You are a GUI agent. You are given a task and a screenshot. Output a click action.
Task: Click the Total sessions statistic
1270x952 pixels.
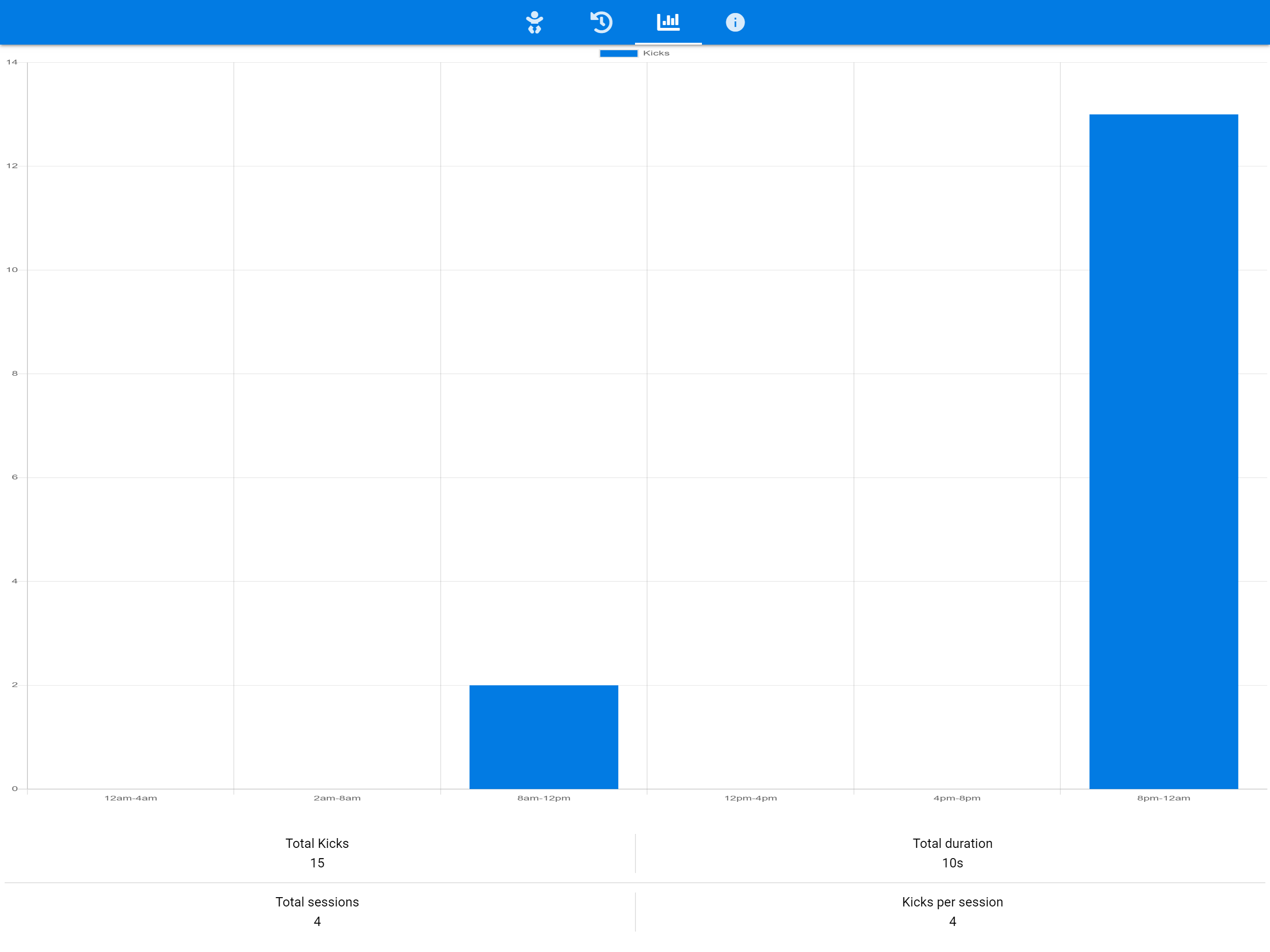pos(317,902)
